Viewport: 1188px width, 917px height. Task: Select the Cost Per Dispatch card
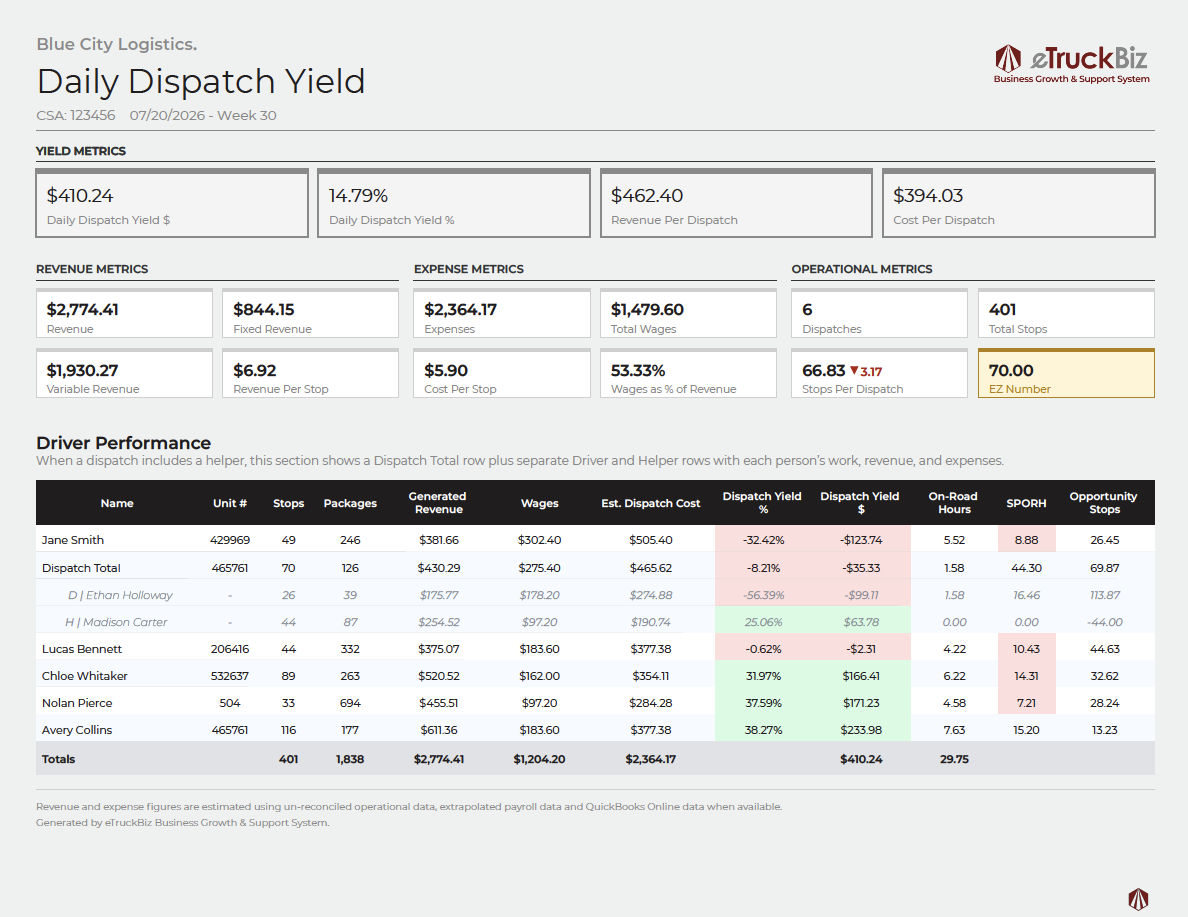[x=1018, y=203]
